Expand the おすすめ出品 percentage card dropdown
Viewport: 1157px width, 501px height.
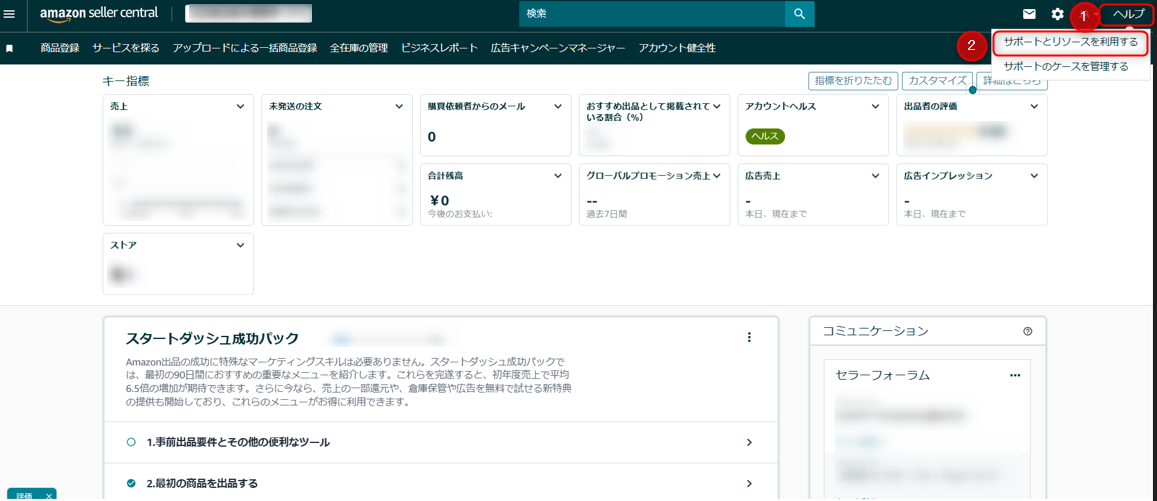point(716,106)
